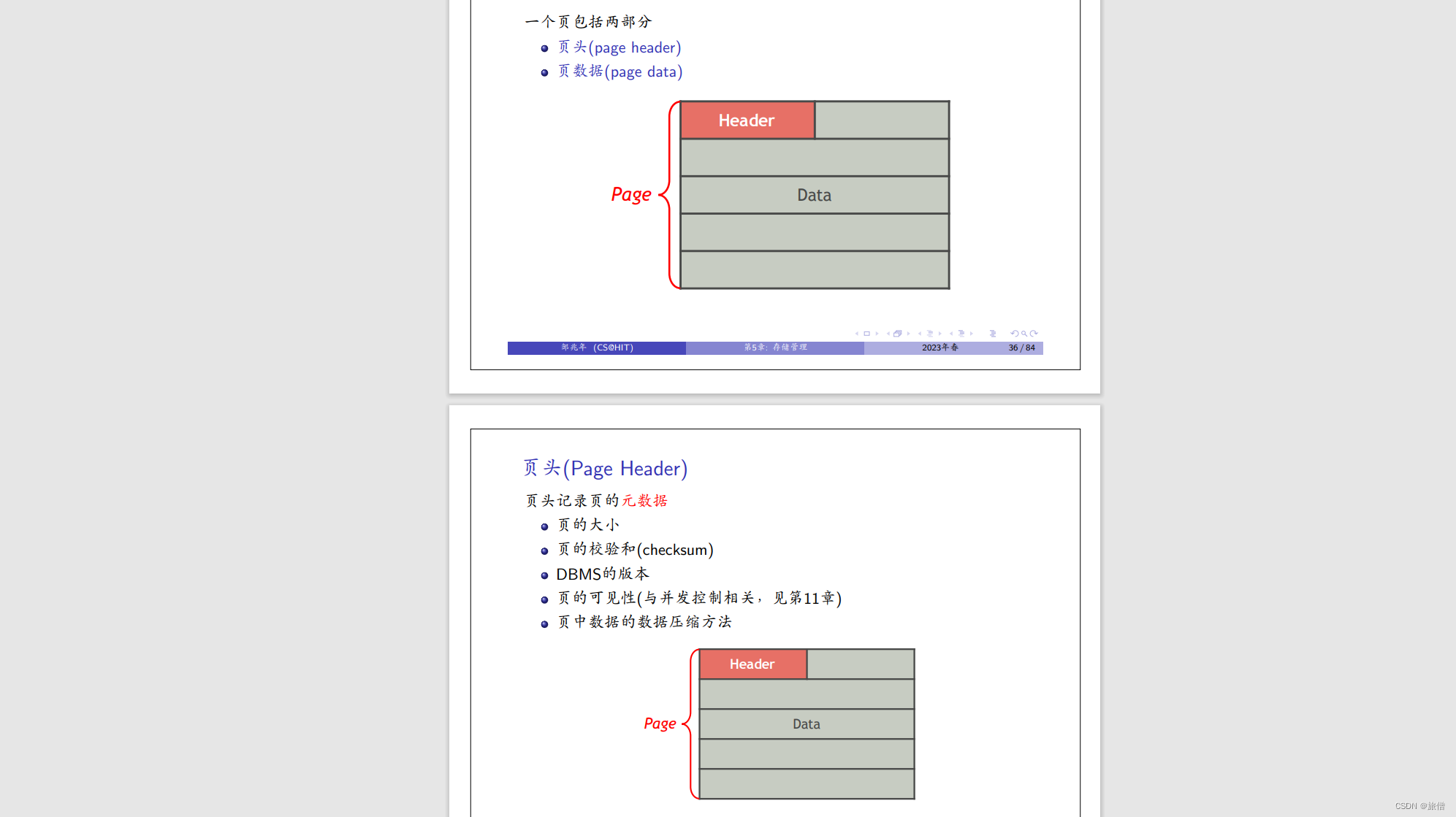
Task: Click the bullet about 页的可见性 and 第11章
Action: (699, 598)
